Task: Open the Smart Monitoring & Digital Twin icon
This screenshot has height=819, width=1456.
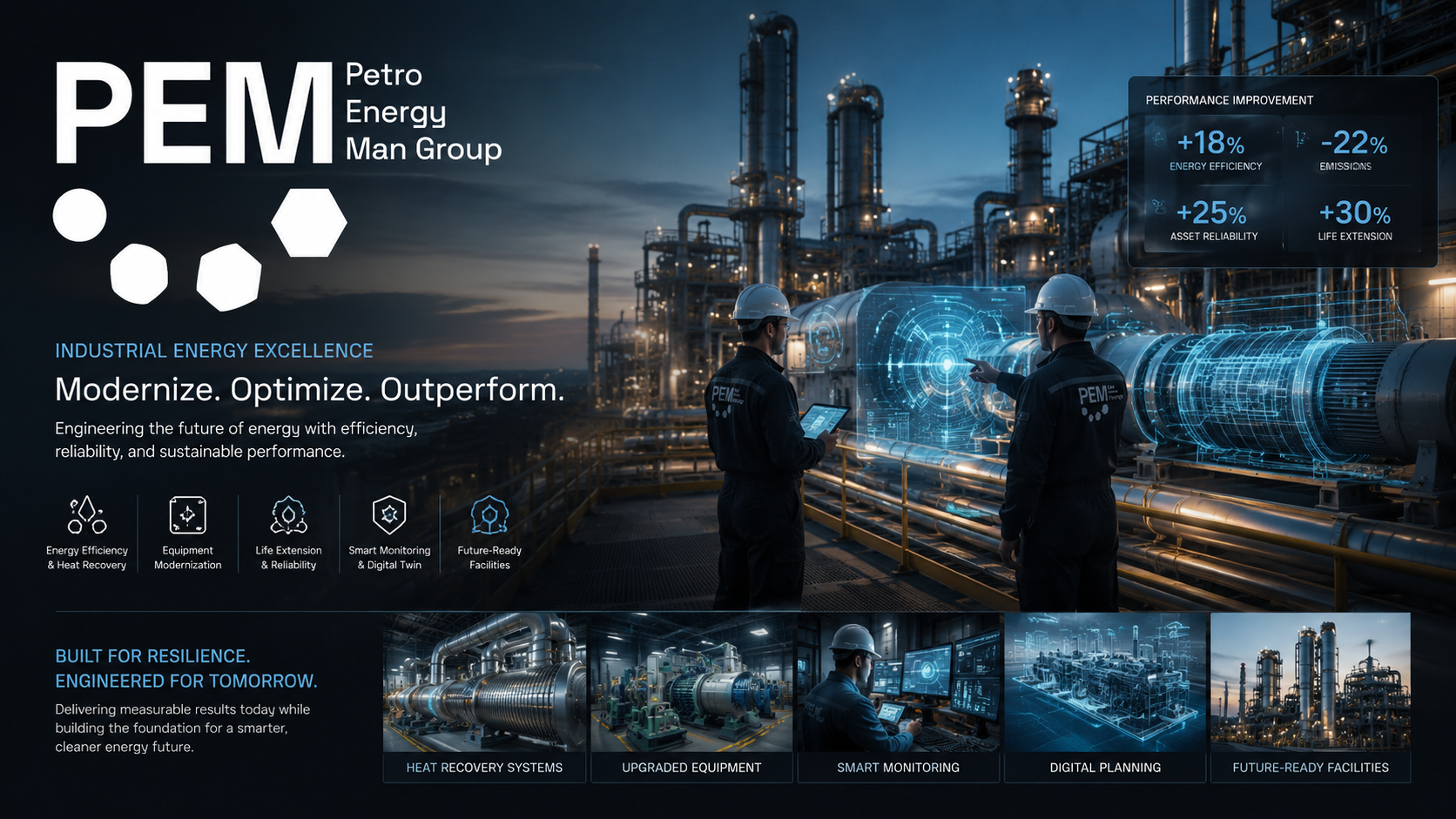Action: tap(389, 515)
